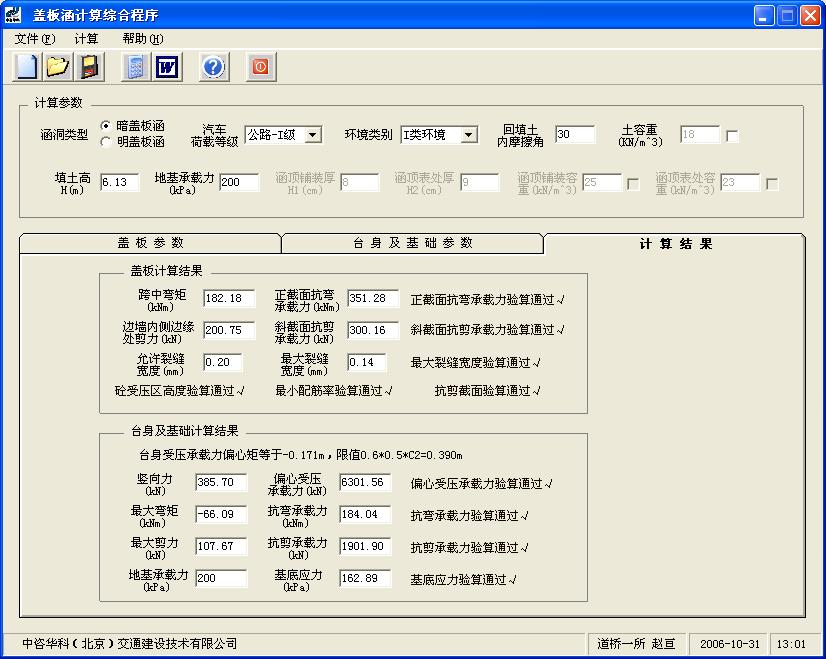The width and height of the screenshot is (826, 659).
Task: Toggle the 涵顶表处容重 checkbox
Action: [x=772, y=184]
